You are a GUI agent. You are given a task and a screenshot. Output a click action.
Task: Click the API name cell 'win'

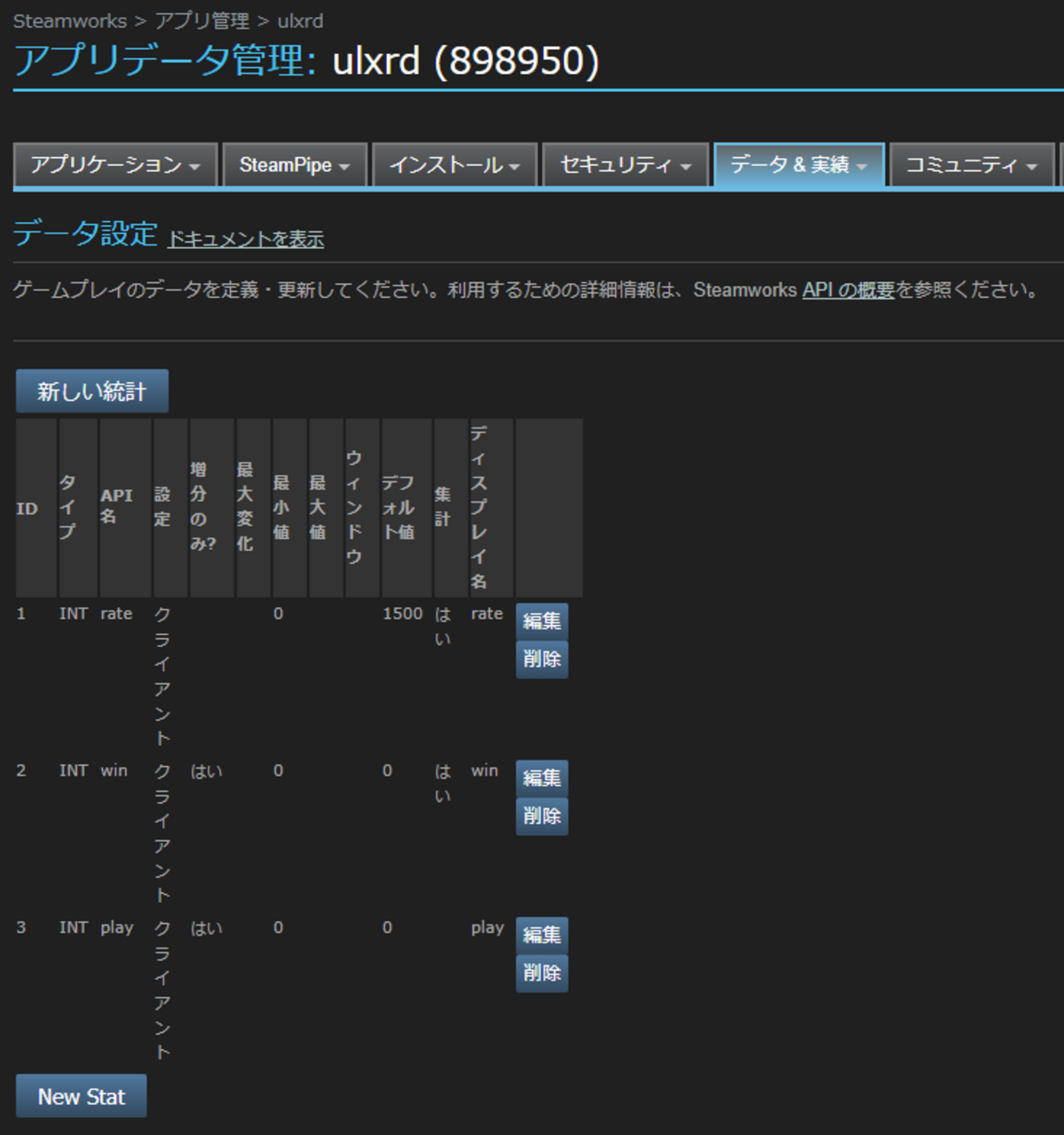(x=114, y=771)
